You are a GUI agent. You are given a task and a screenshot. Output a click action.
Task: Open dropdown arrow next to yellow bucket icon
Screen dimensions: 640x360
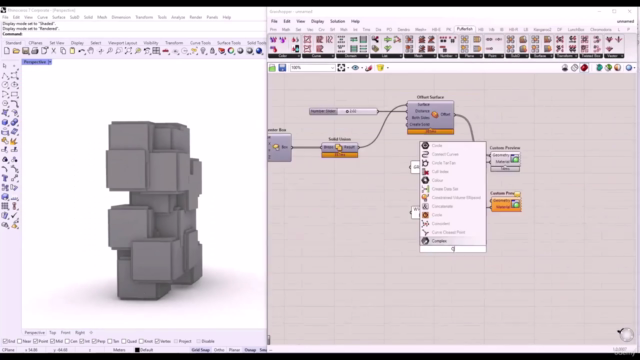[387, 68]
